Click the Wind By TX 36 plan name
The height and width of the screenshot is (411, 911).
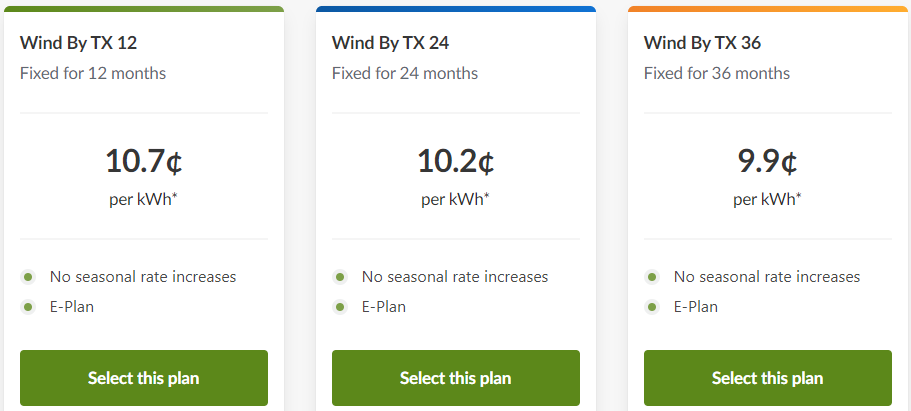click(703, 42)
